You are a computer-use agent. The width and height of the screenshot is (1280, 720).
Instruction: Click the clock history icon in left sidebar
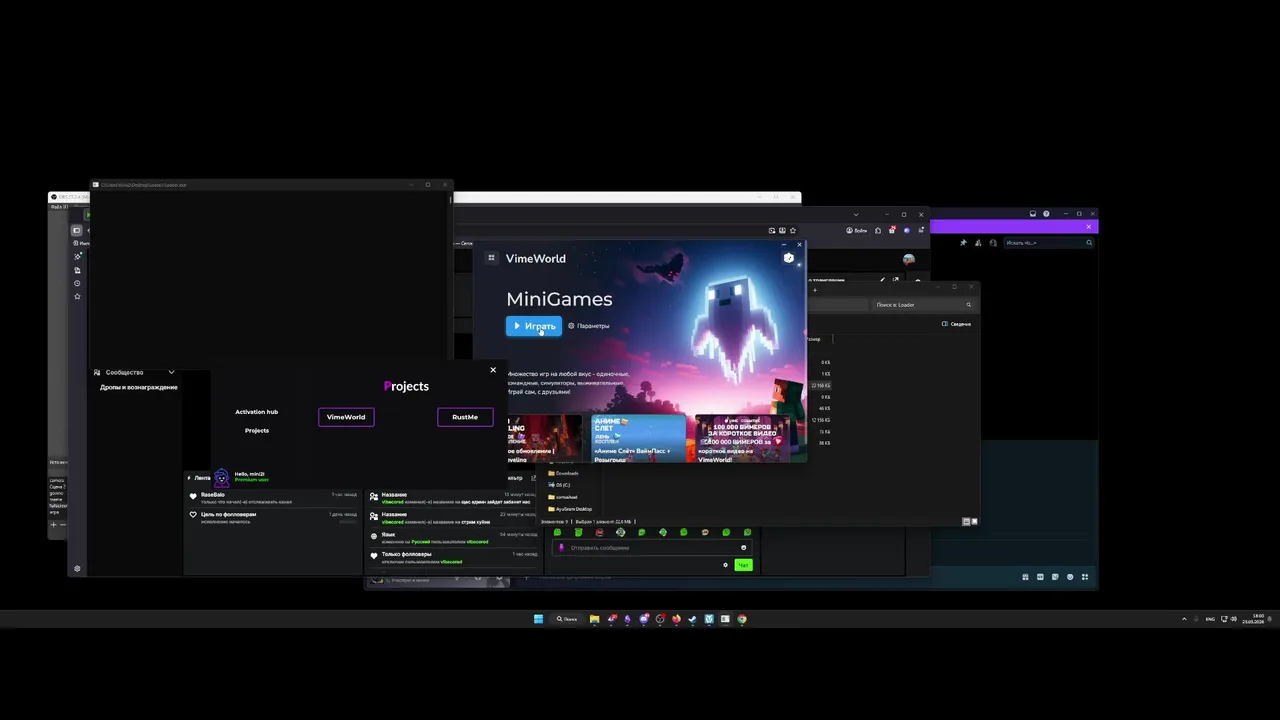[77, 283]
